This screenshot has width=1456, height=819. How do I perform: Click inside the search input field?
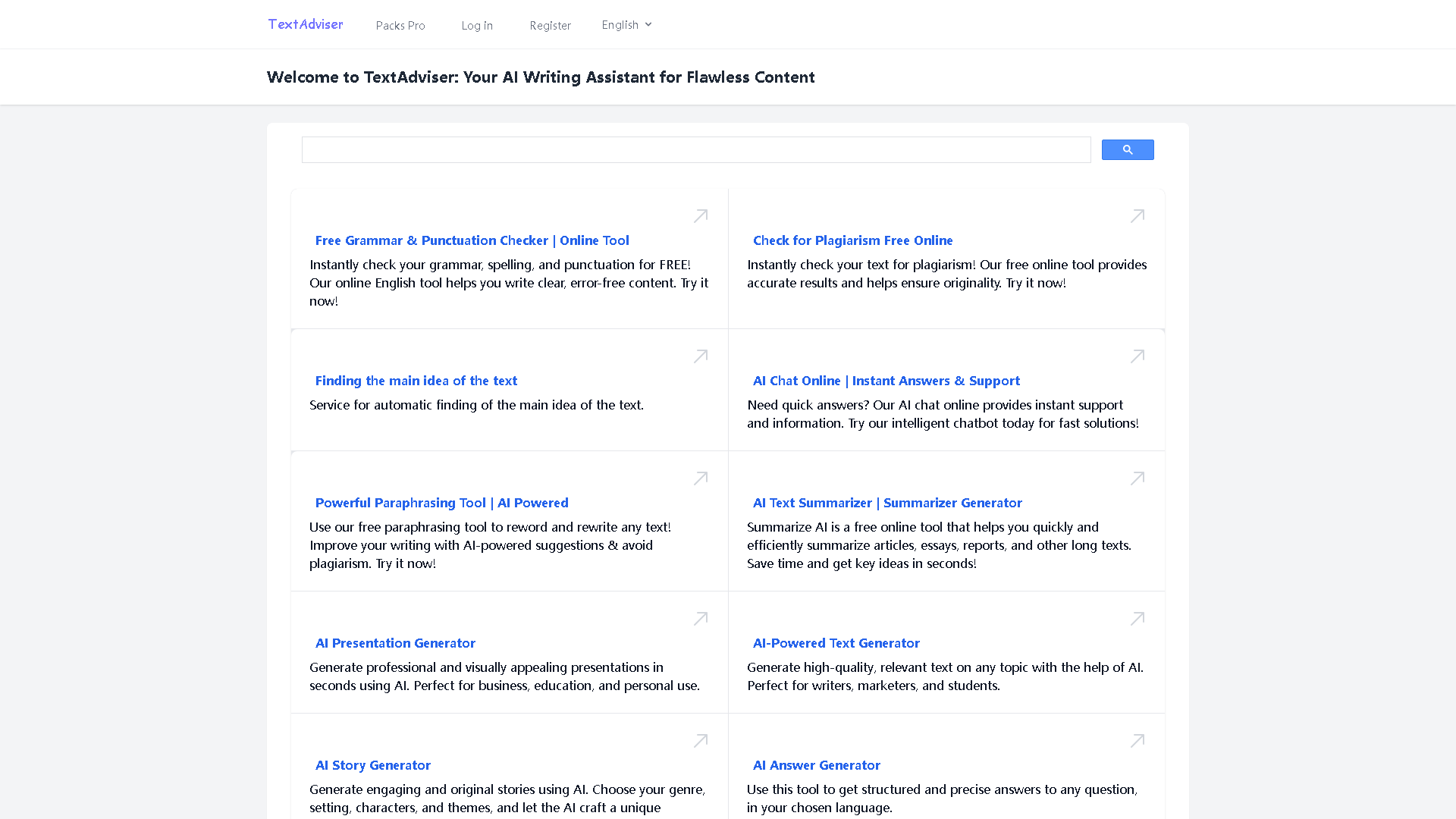pos(696,149)
